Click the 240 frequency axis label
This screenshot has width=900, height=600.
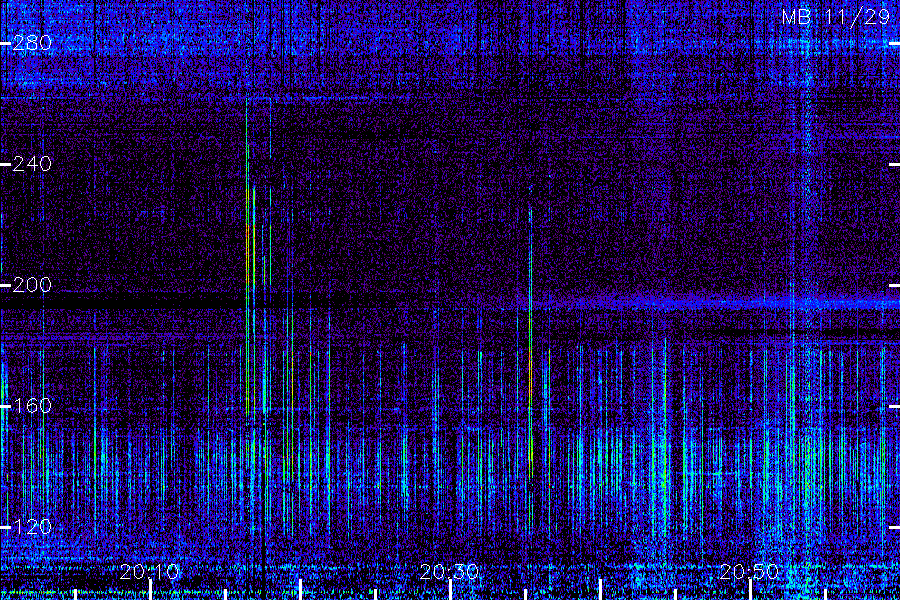(32, 164)
